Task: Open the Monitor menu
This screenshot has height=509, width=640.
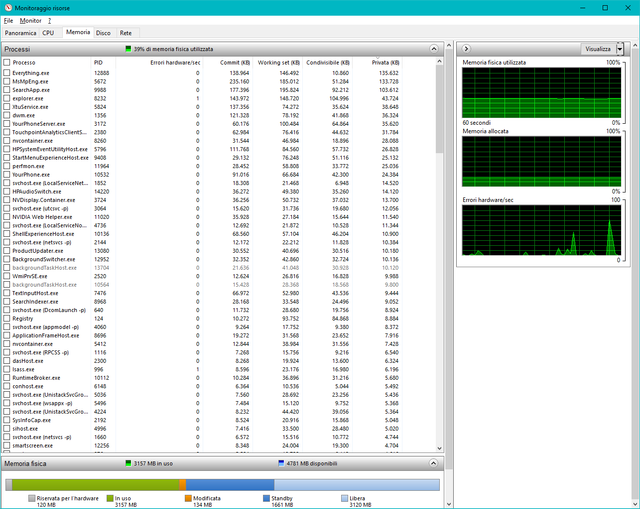Action: (x=31, y=20)
